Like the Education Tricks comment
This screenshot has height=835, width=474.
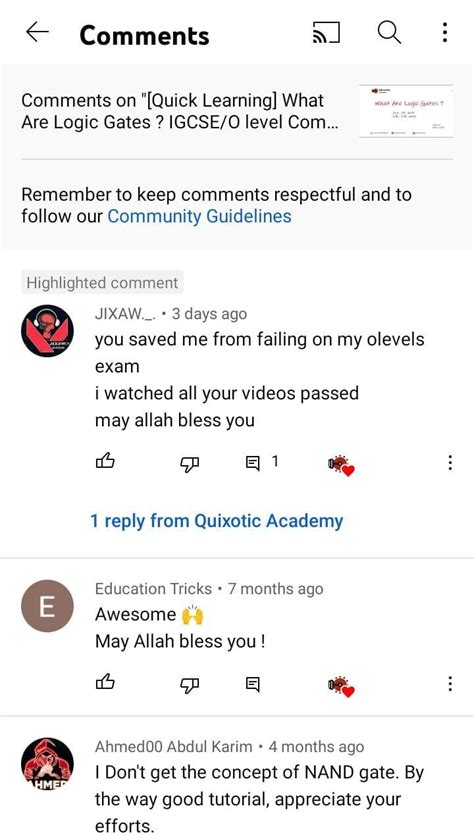click(x=105, y=682)
